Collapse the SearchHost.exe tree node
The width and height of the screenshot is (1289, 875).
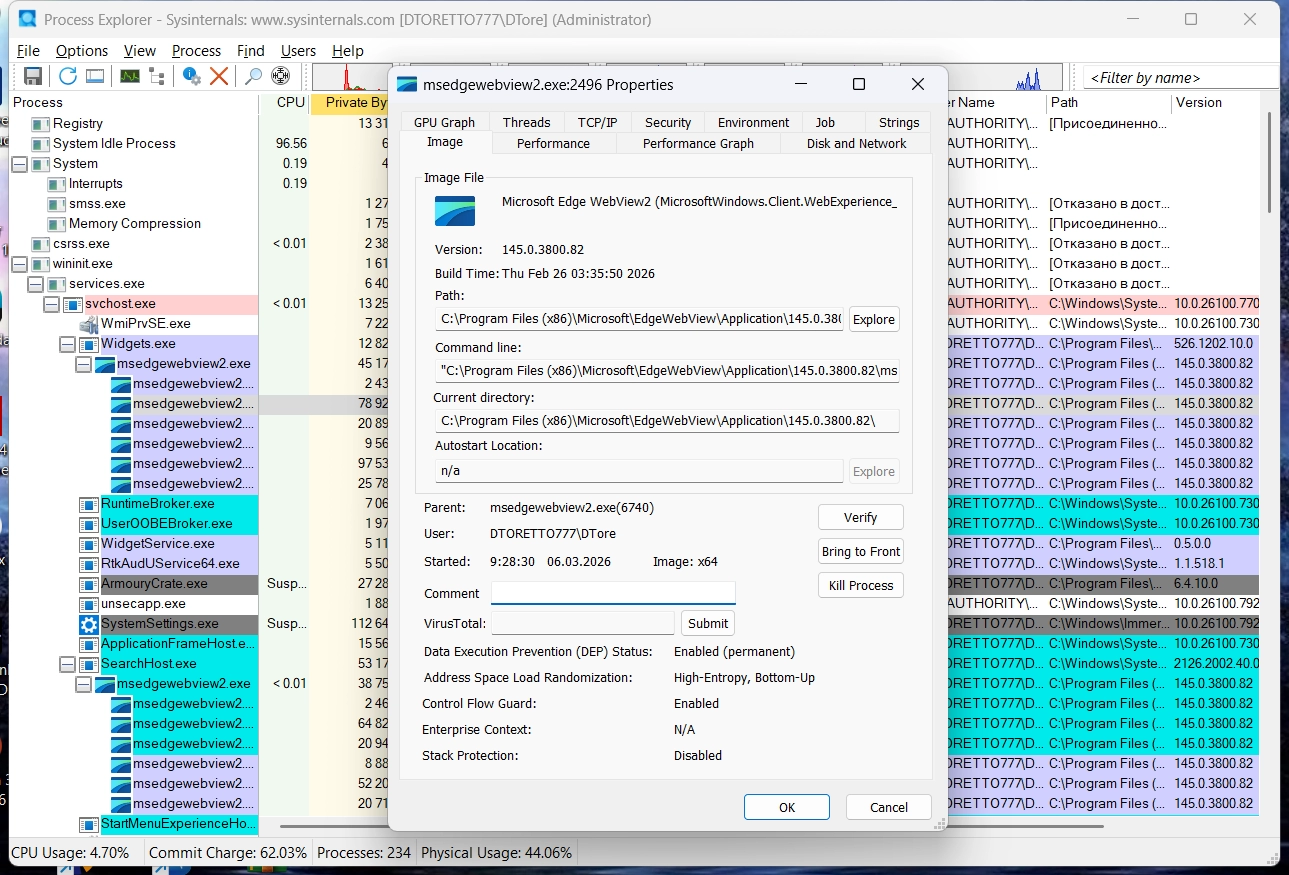[x=68, y=664]
